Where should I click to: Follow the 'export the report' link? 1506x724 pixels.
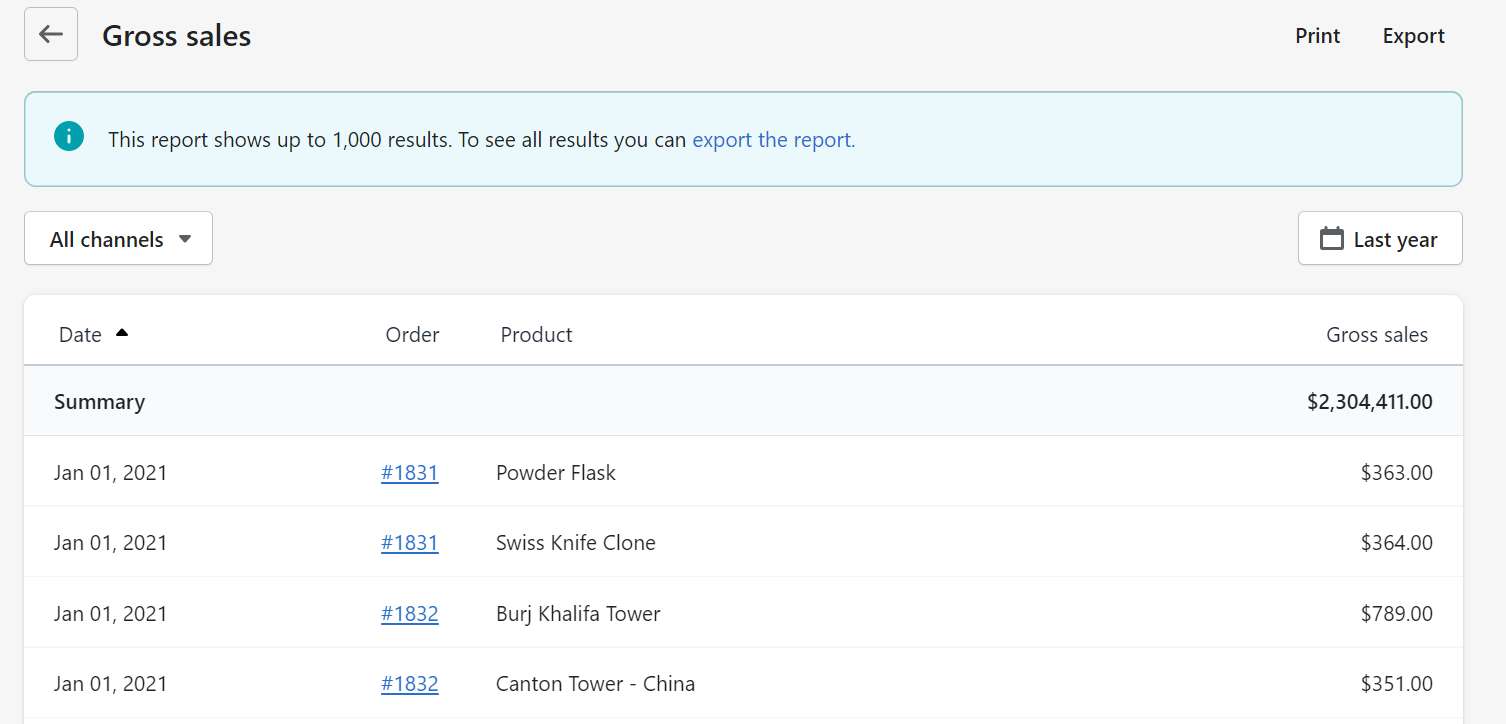click(x=774, y=140)
